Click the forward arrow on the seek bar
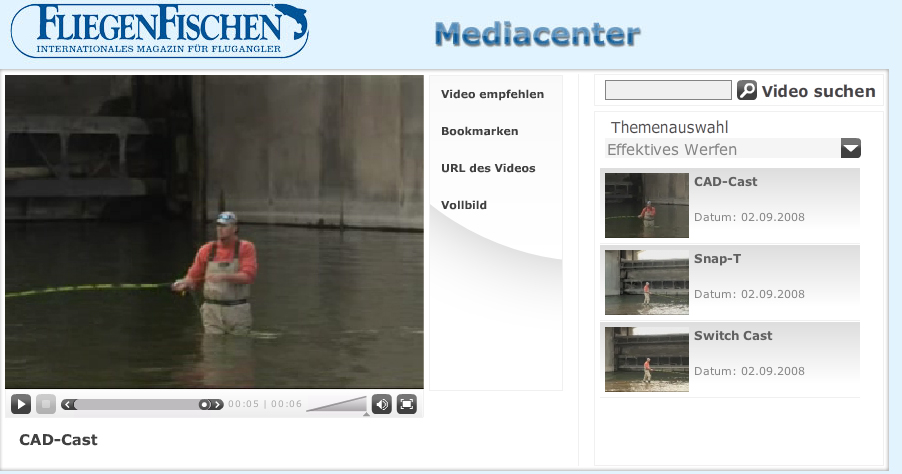Viewport: 902px width, 474px height. 217,405
